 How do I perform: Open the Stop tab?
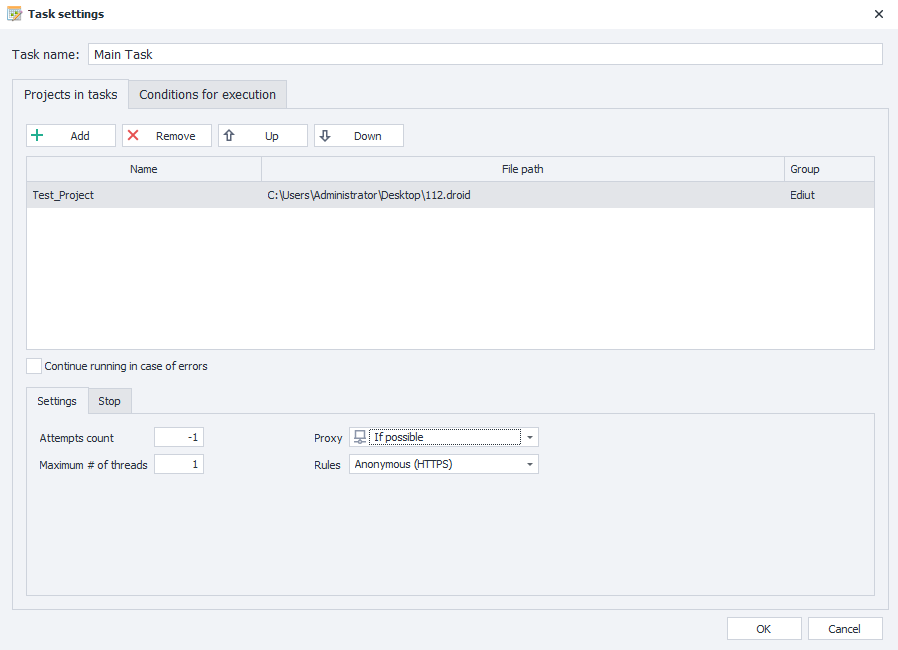click(x=109, y=400)
